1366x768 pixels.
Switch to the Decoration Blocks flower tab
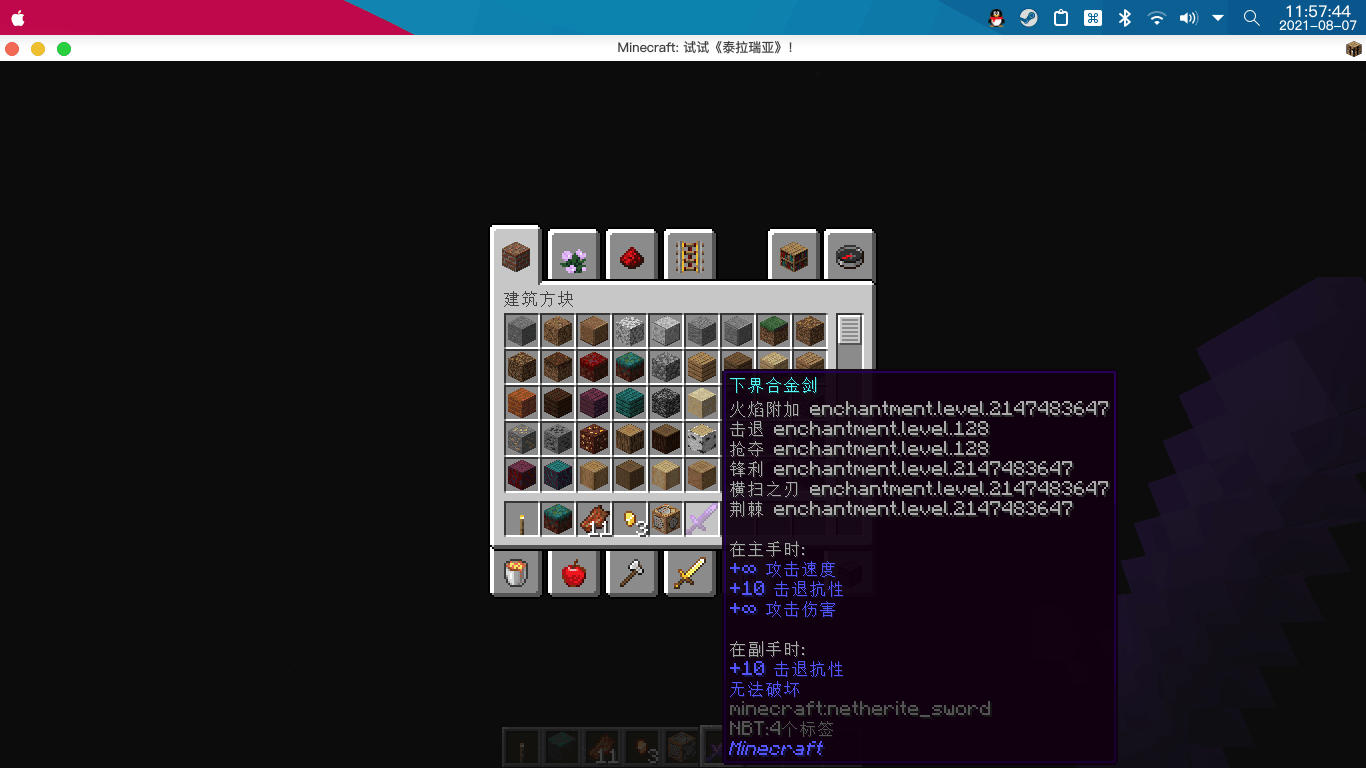click(x=574, y=257)
